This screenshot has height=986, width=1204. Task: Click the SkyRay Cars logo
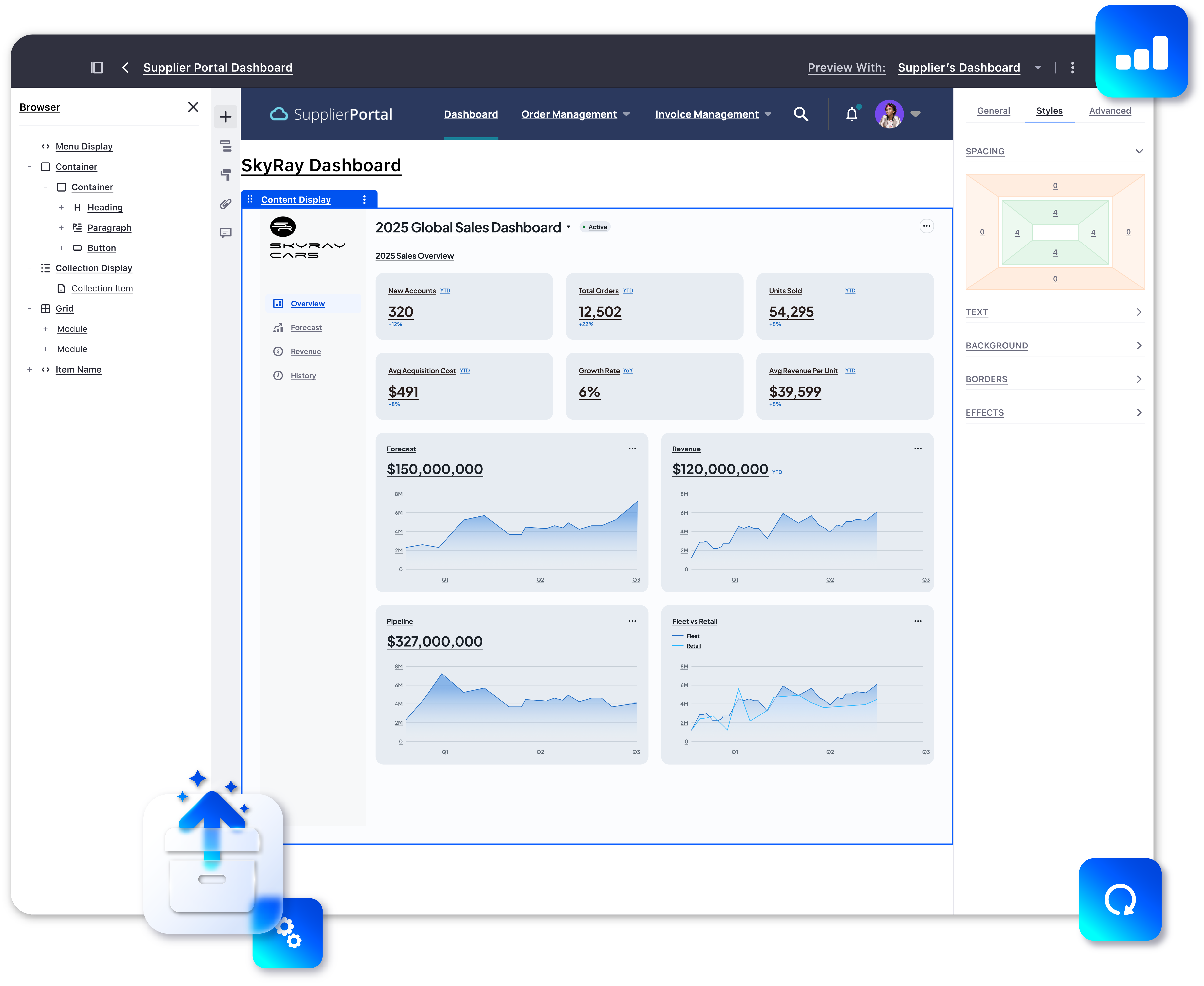[307, 238]
